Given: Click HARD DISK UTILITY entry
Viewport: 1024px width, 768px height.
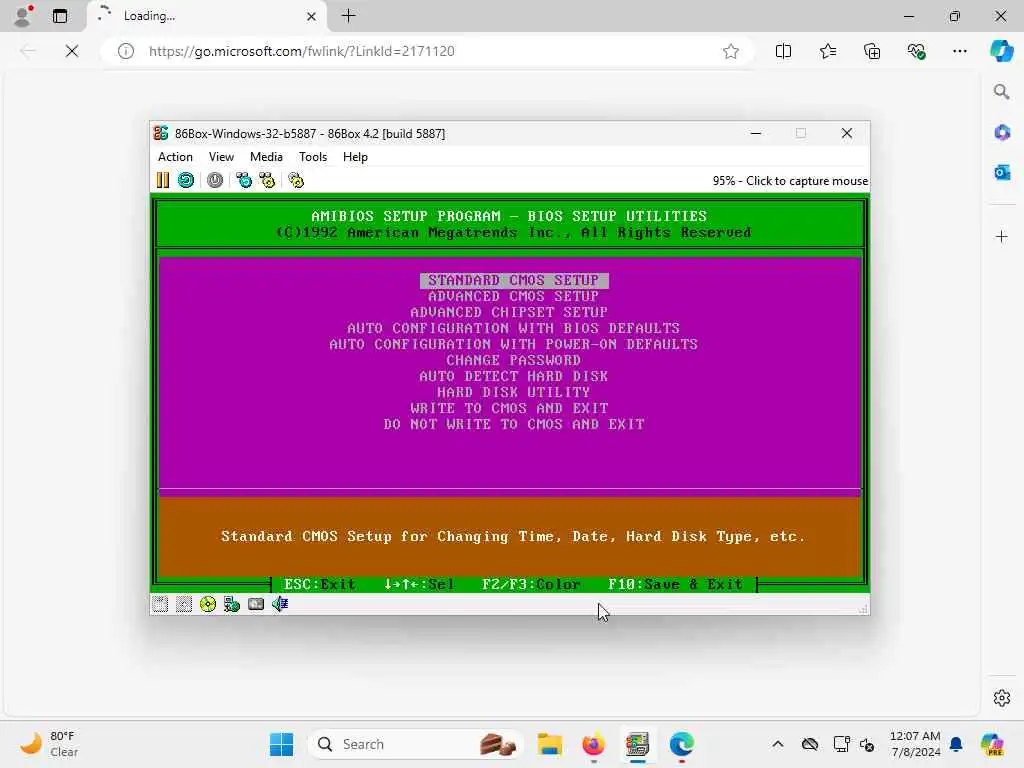Looking at the screenshot, I should (x=514, y=392).
